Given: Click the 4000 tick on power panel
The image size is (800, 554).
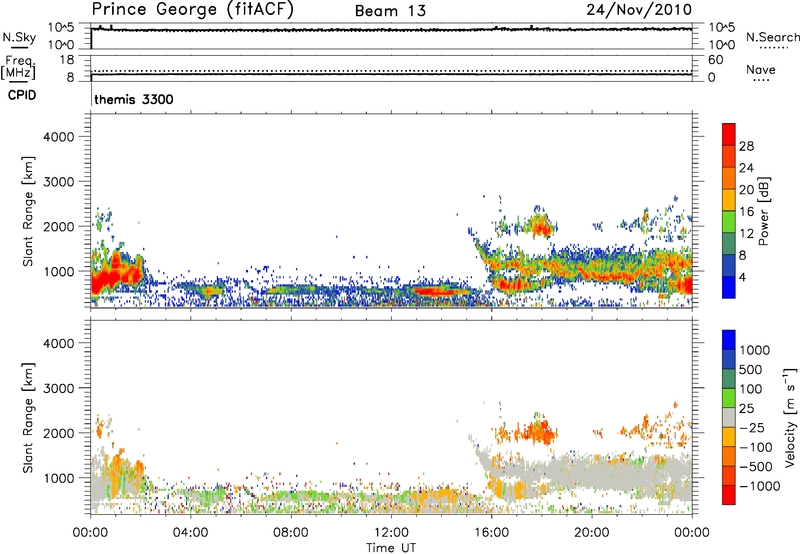Looking at the screenshot, I should click(58, 137).
